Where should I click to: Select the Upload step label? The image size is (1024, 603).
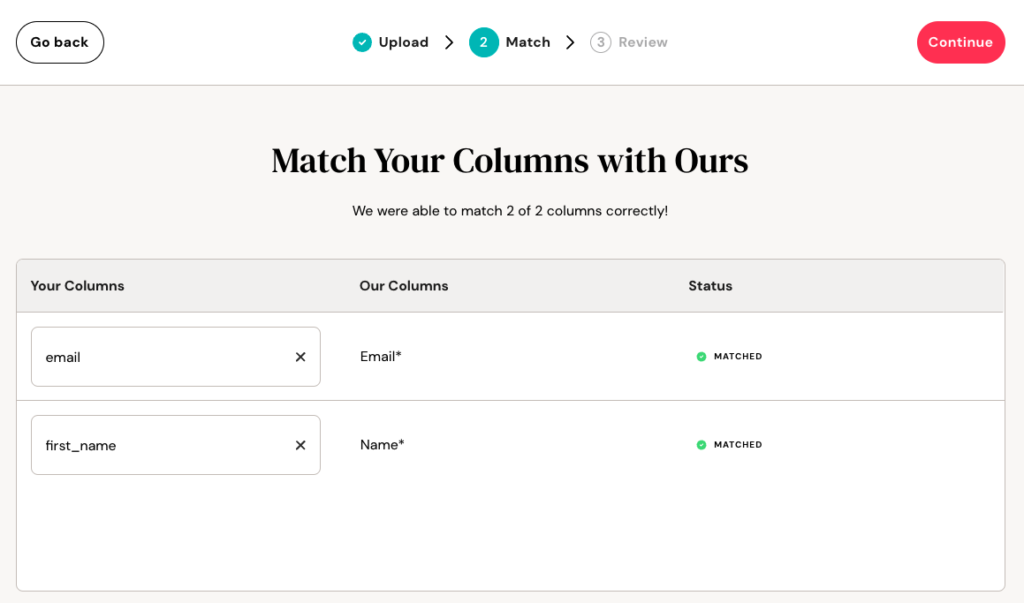403,42
